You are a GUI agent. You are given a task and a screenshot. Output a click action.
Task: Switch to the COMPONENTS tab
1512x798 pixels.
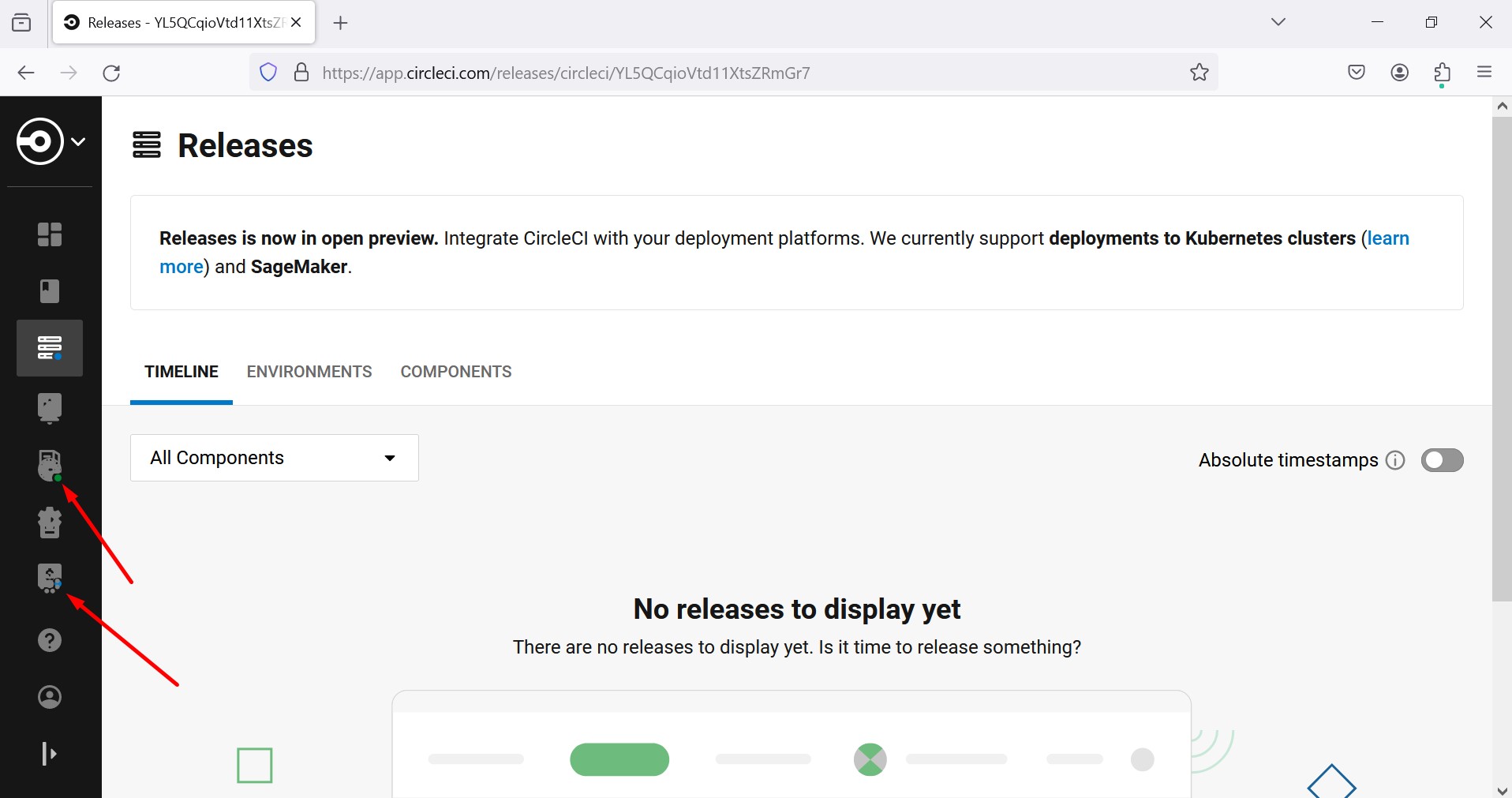pyautogui.click(x=456, y=372)
